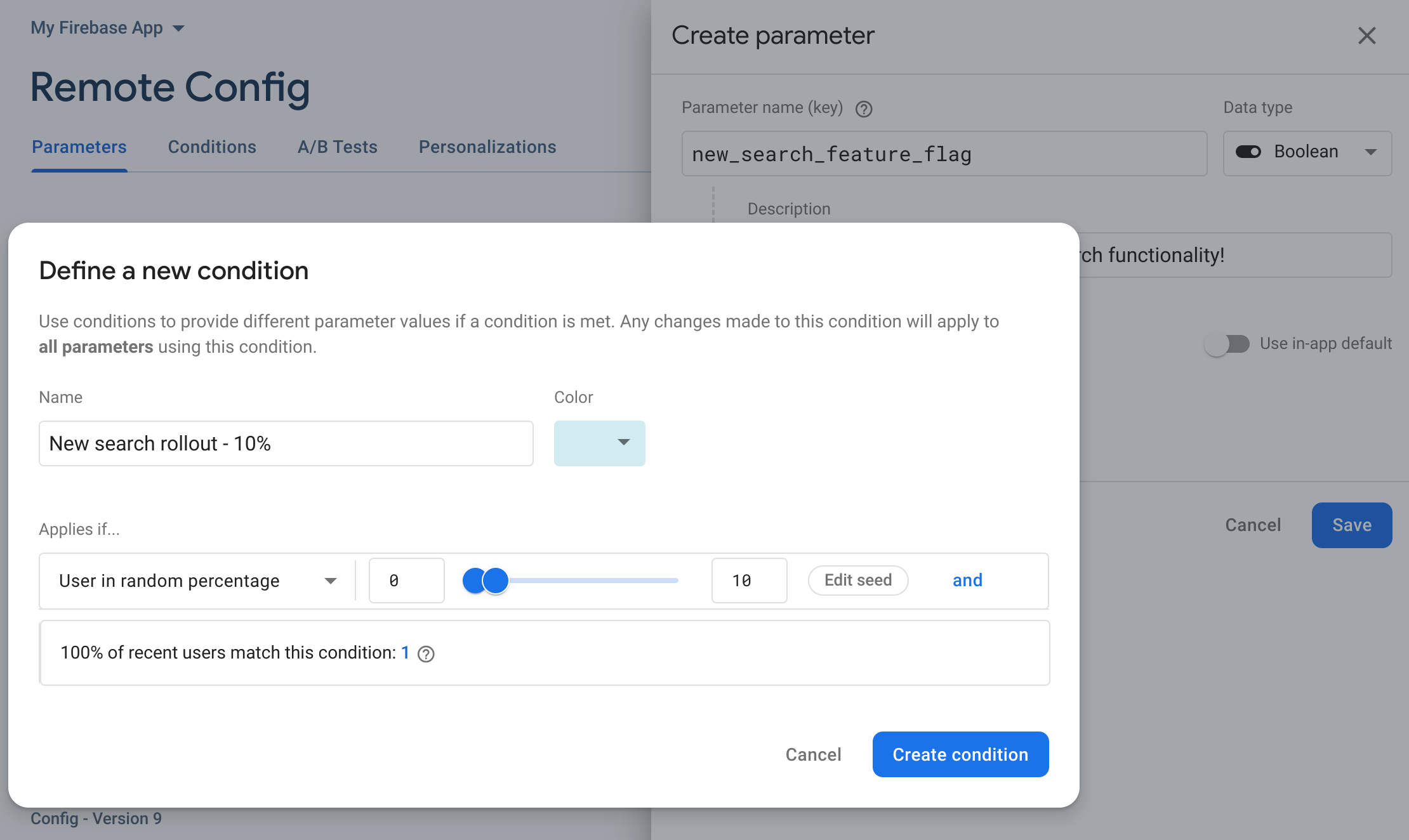The height and width of the screenshot is (840, 1409).
Task: Click the Create condition button
Action: click(x=961, y=754)
